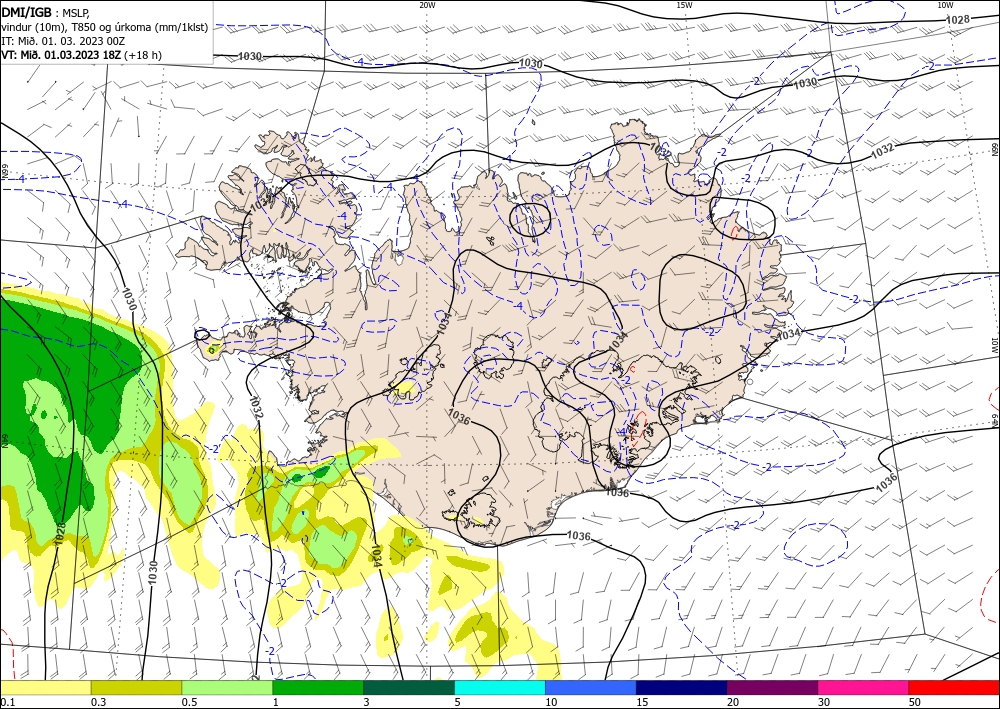The image size is (1000, 709).
Task: Click the yellow 0.1–0.3 mm legend swatch
Action: click(x=45, y=687)
